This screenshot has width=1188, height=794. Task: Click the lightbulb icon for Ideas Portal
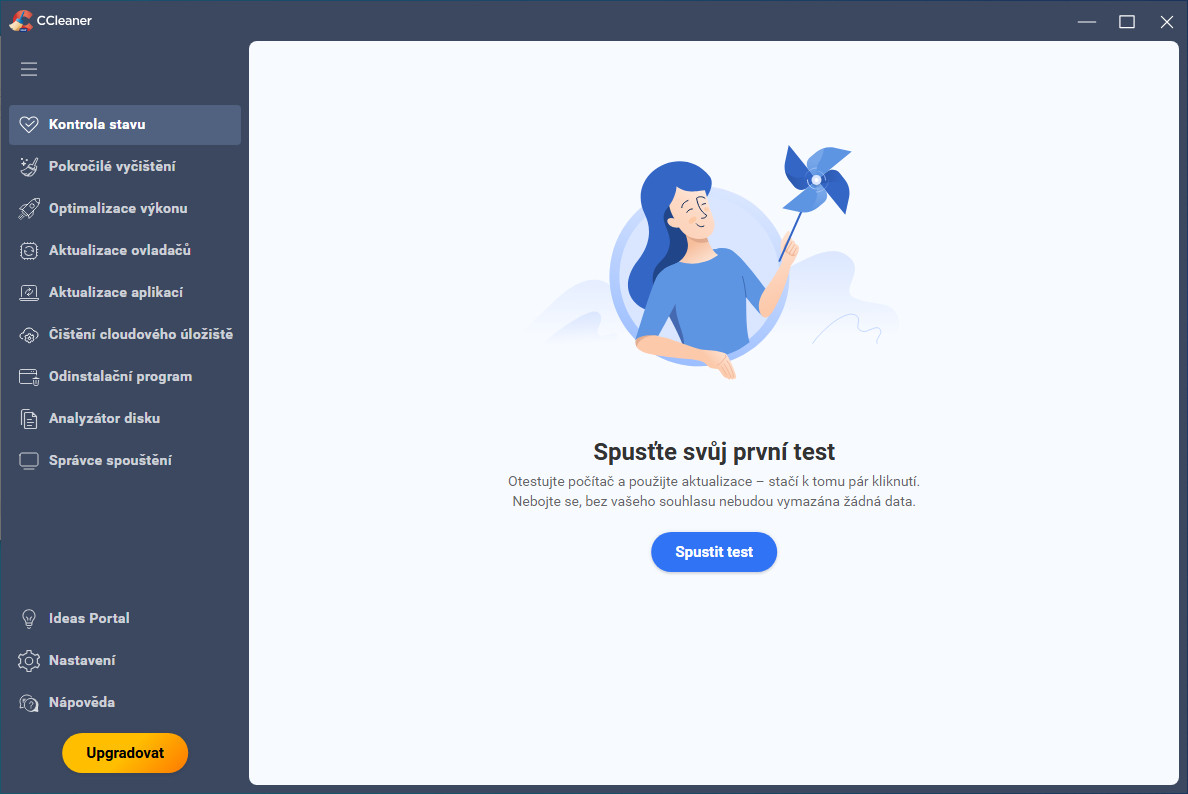coord(29,619)
